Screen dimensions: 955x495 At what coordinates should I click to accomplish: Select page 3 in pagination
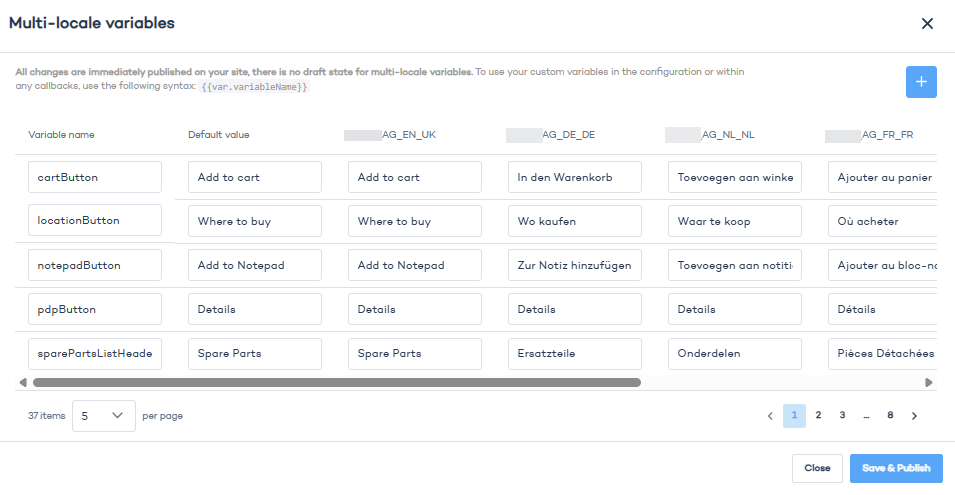click(842, 415)
